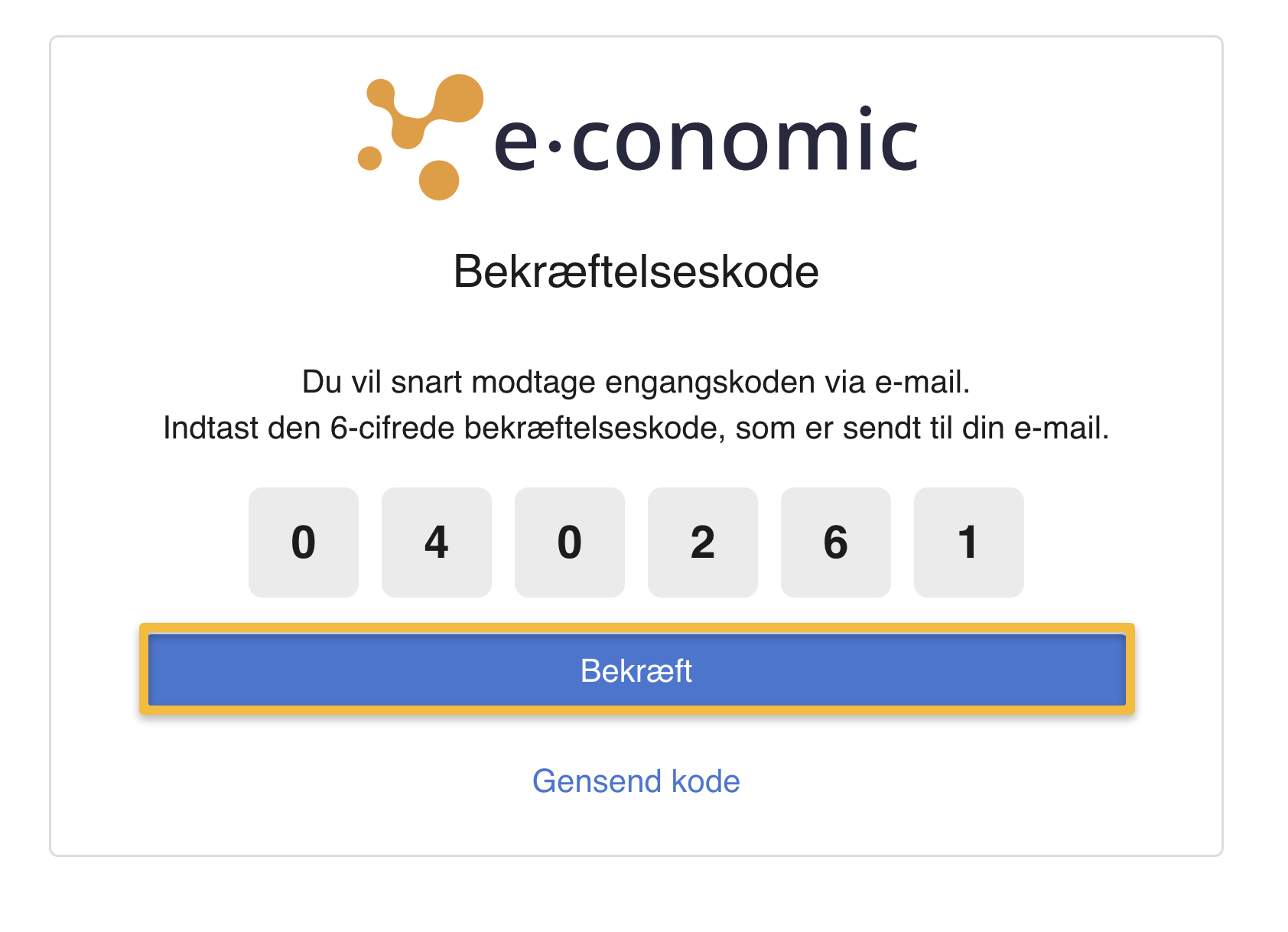Screen dimensions: 1288x932
Task: Select the Bekræftelseskode heading
Action: (636, 272)
